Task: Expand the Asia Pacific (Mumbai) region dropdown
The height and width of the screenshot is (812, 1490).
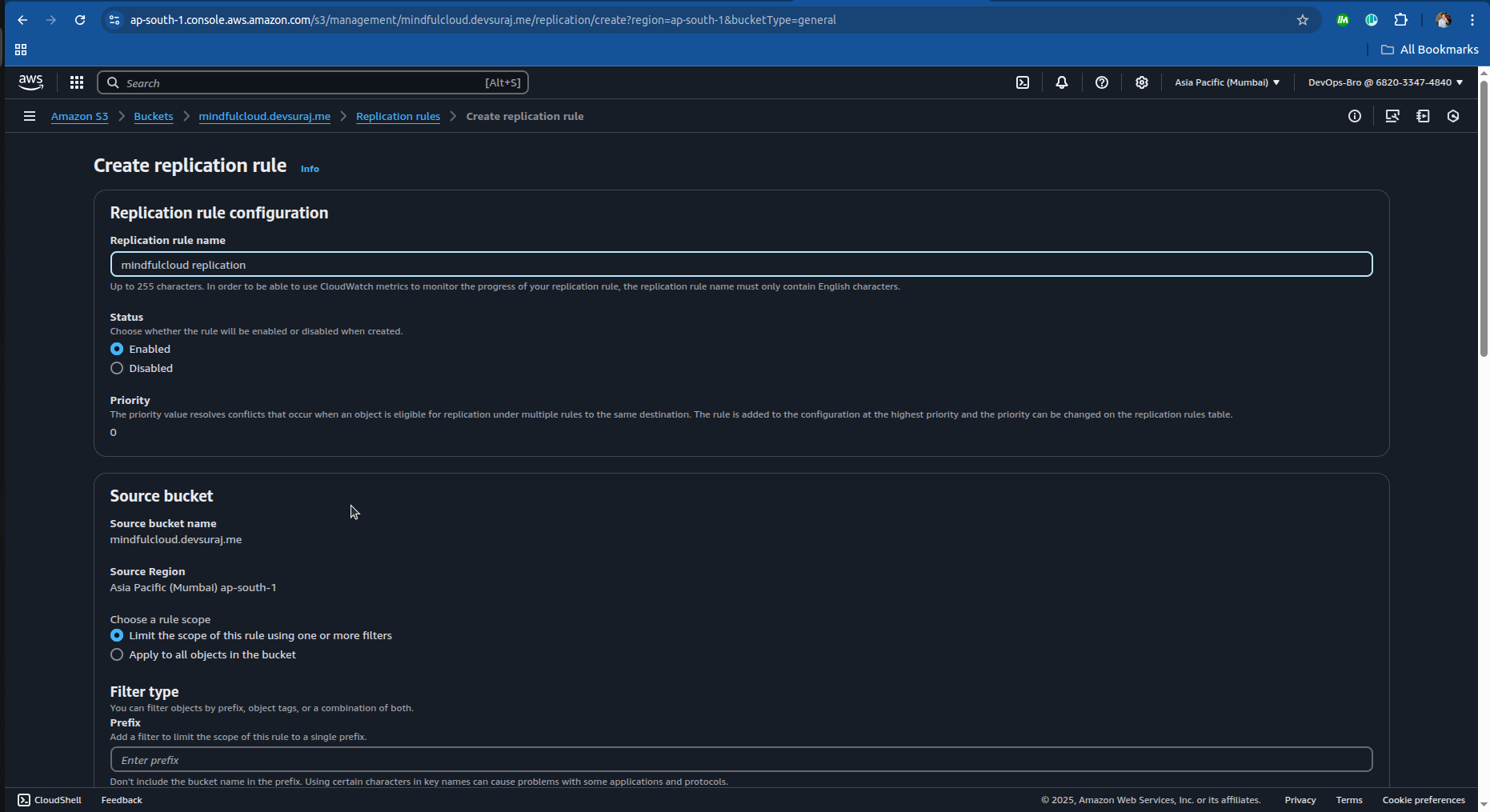Action: coord(1227,82)
